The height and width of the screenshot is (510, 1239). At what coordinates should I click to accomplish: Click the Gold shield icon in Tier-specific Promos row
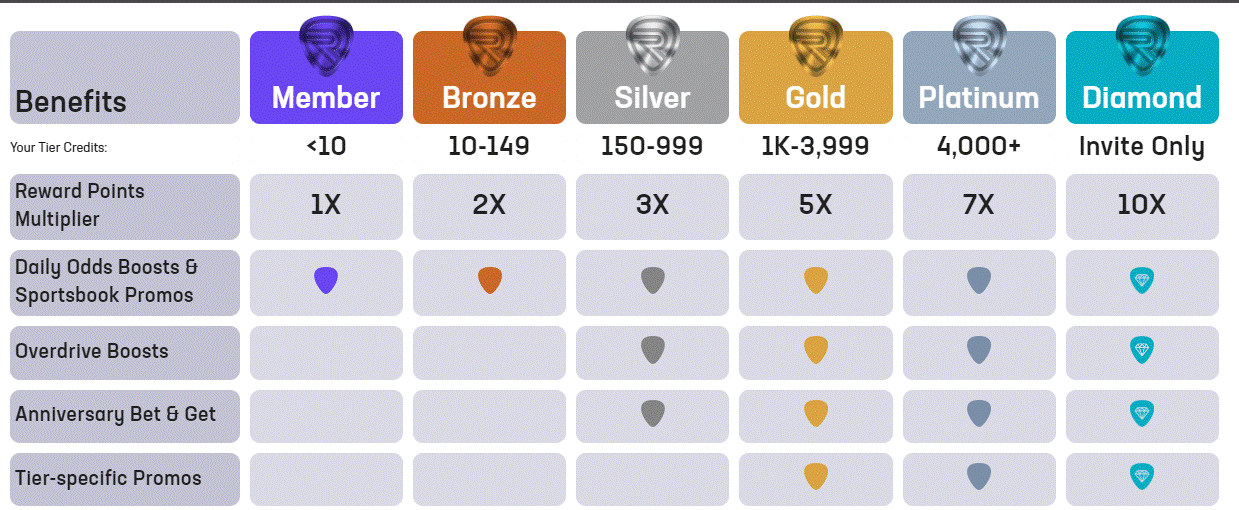coord(816,477)
